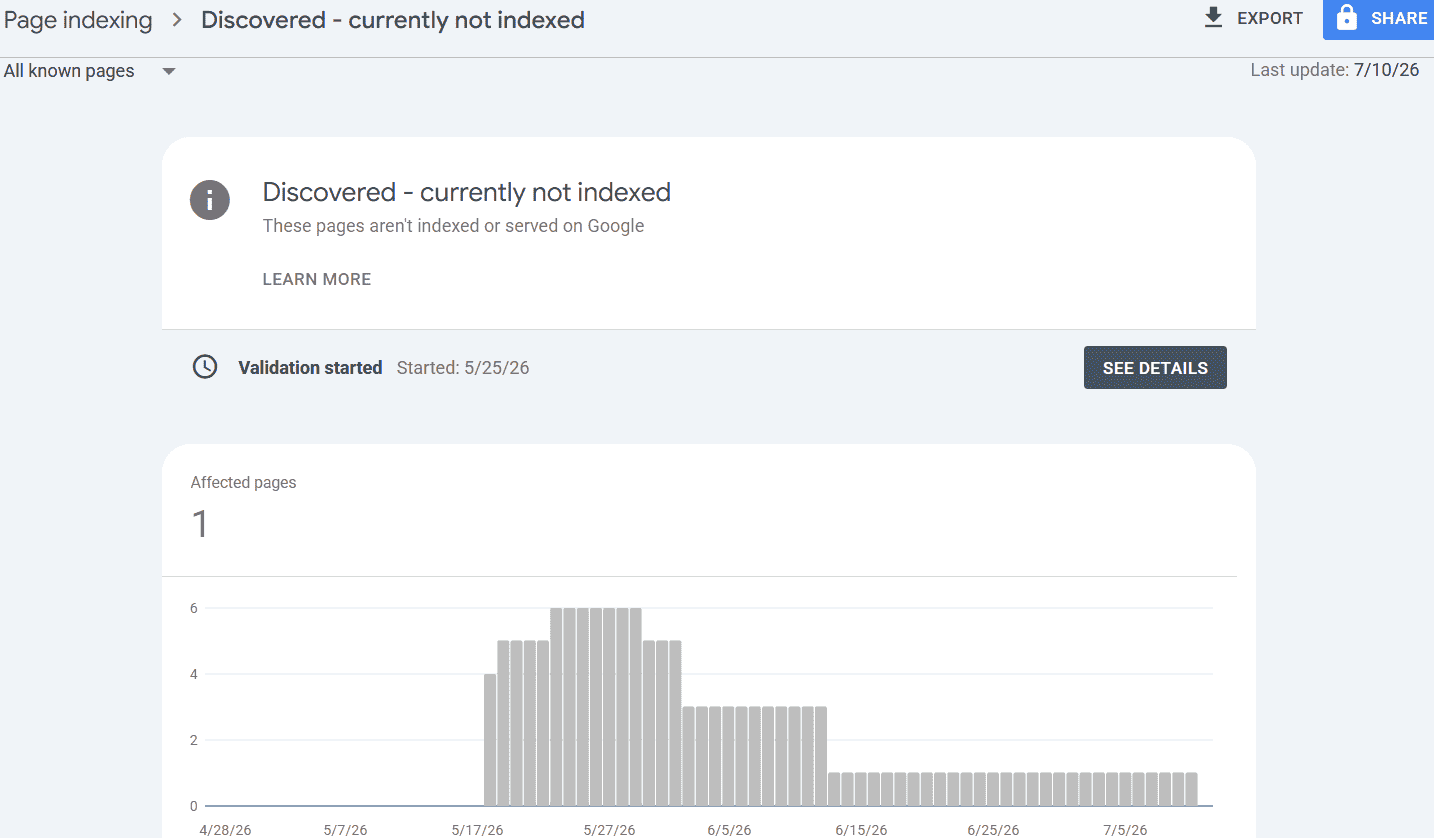
Task: Click the 5/17/26 axis date label
Action: coord(477,830)
